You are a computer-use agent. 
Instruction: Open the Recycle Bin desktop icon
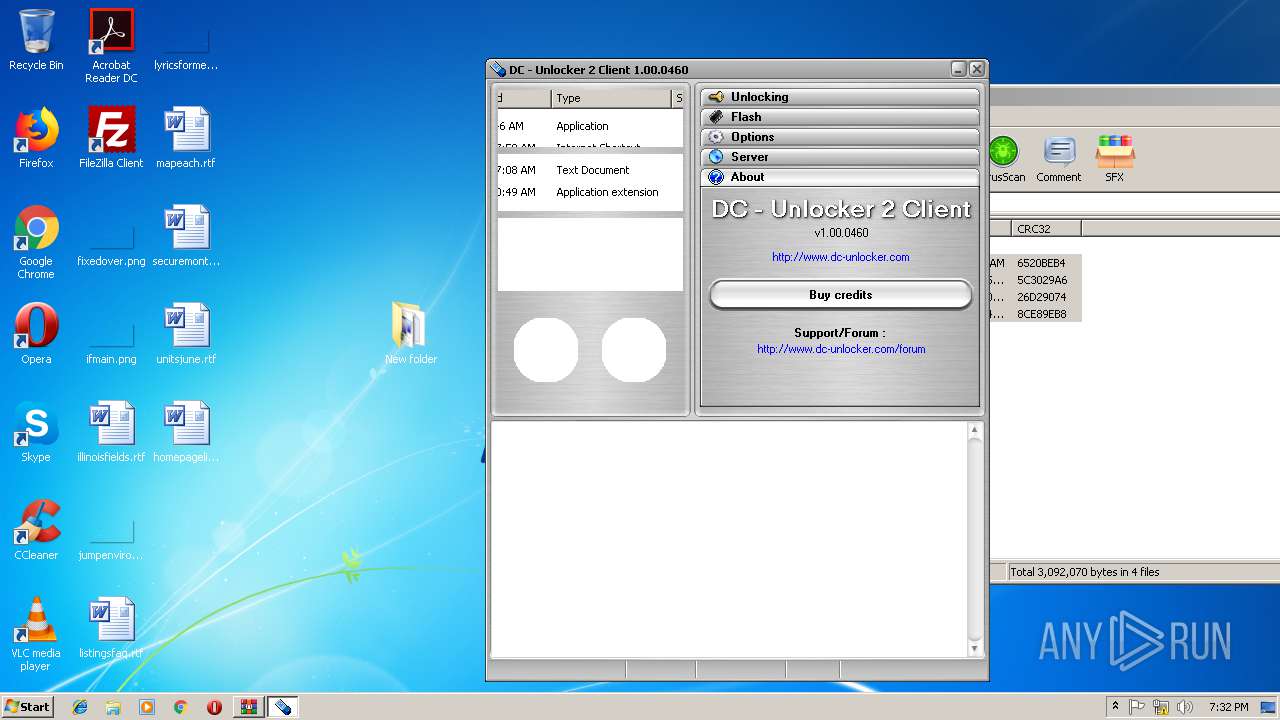point(36,40)
